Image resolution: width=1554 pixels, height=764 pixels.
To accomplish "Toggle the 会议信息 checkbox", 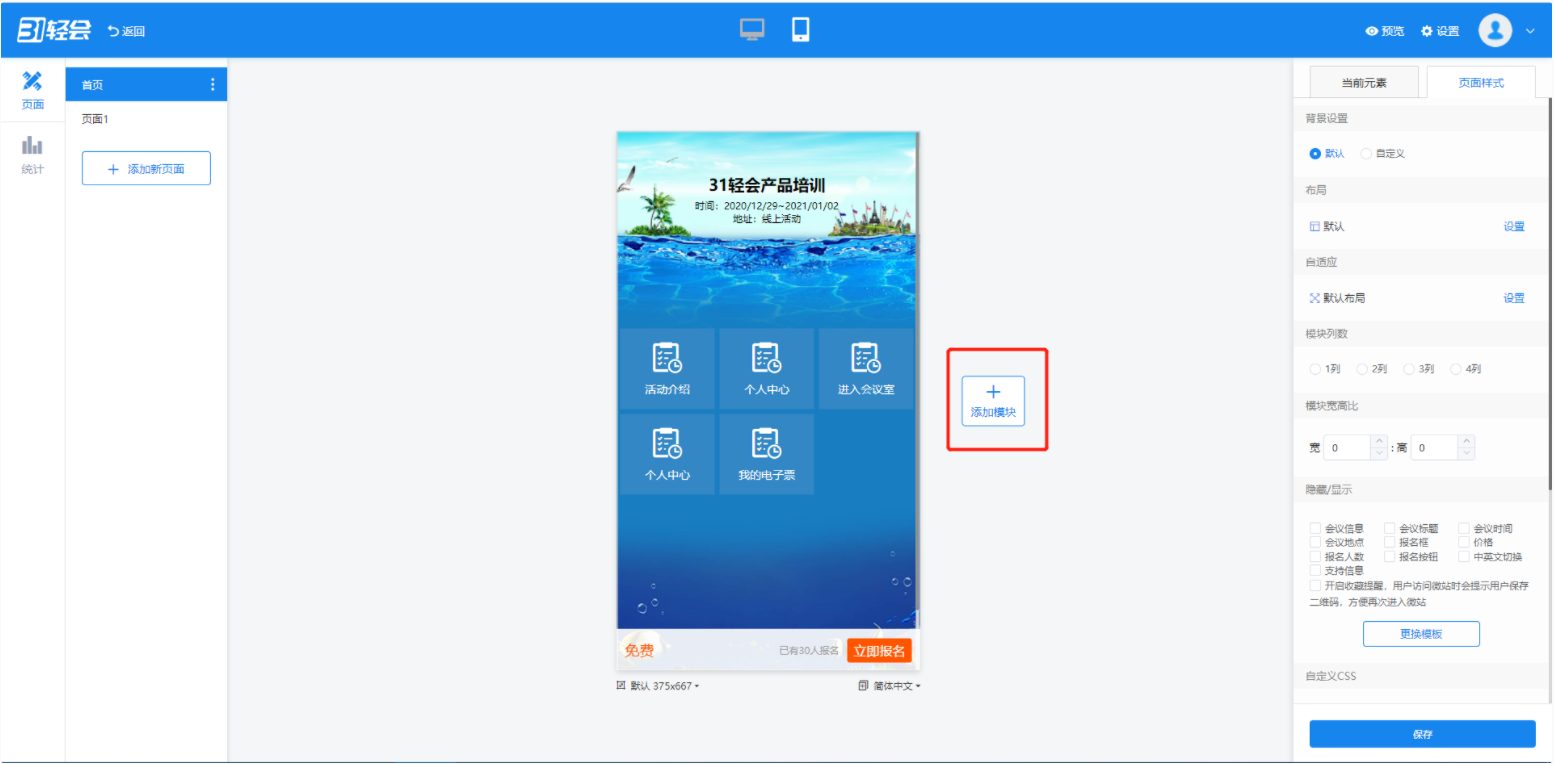I will 1315,528.
